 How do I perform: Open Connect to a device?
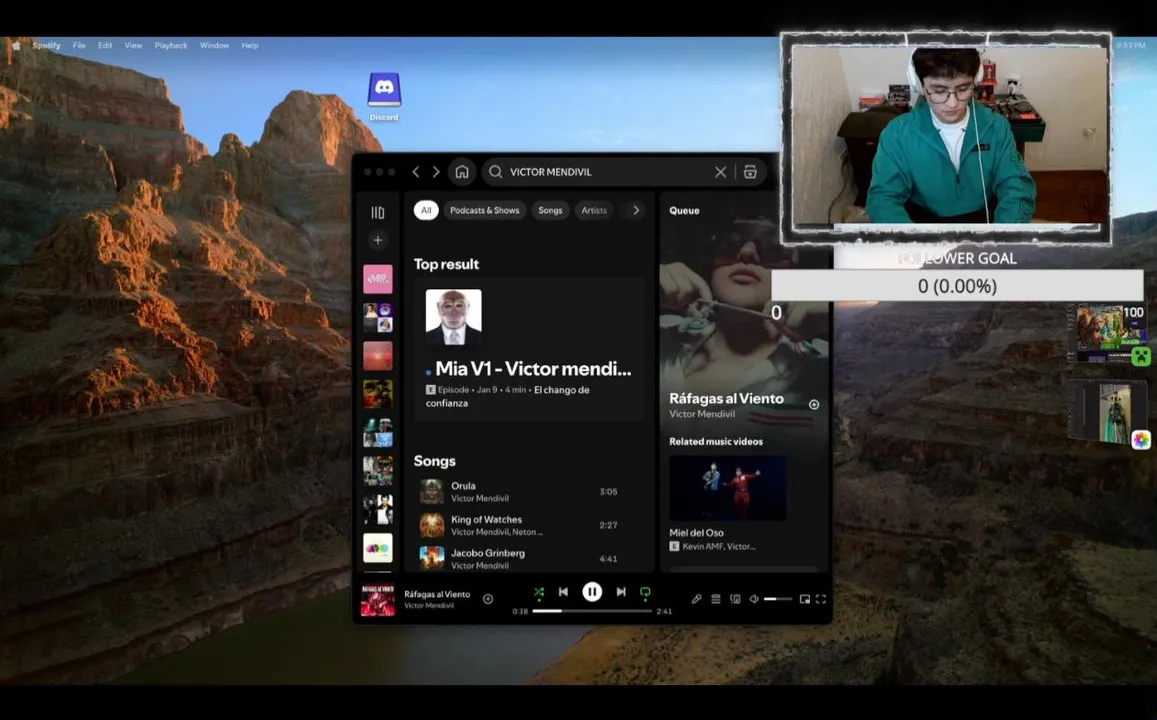click(x=735, y=599)
